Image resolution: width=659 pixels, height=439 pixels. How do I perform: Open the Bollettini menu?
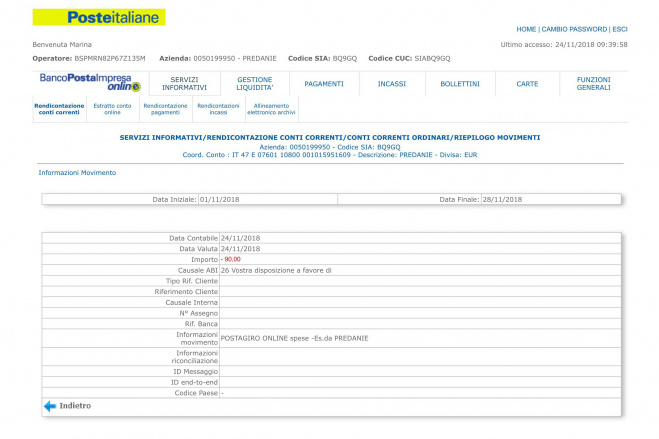tap(459, 84)
